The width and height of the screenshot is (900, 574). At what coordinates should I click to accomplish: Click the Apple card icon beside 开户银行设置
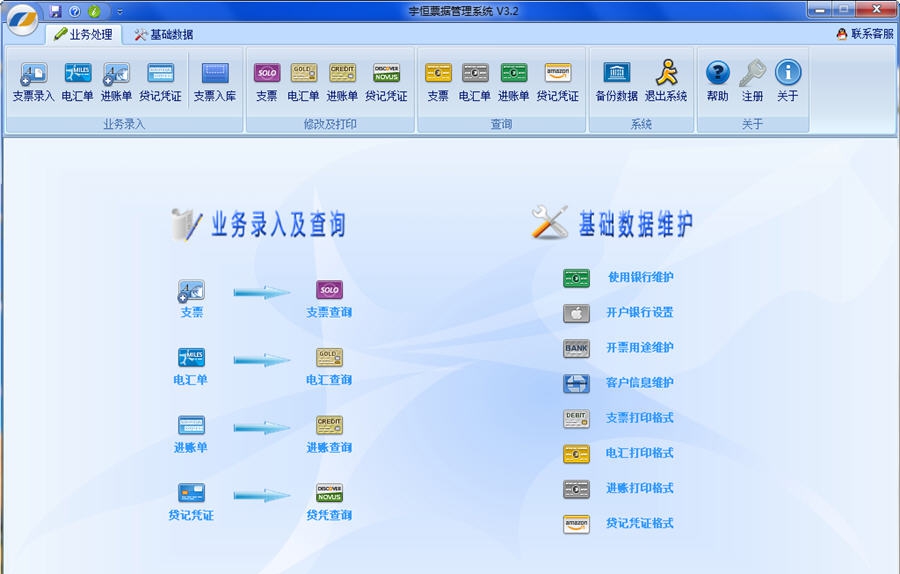pos(576,313)
